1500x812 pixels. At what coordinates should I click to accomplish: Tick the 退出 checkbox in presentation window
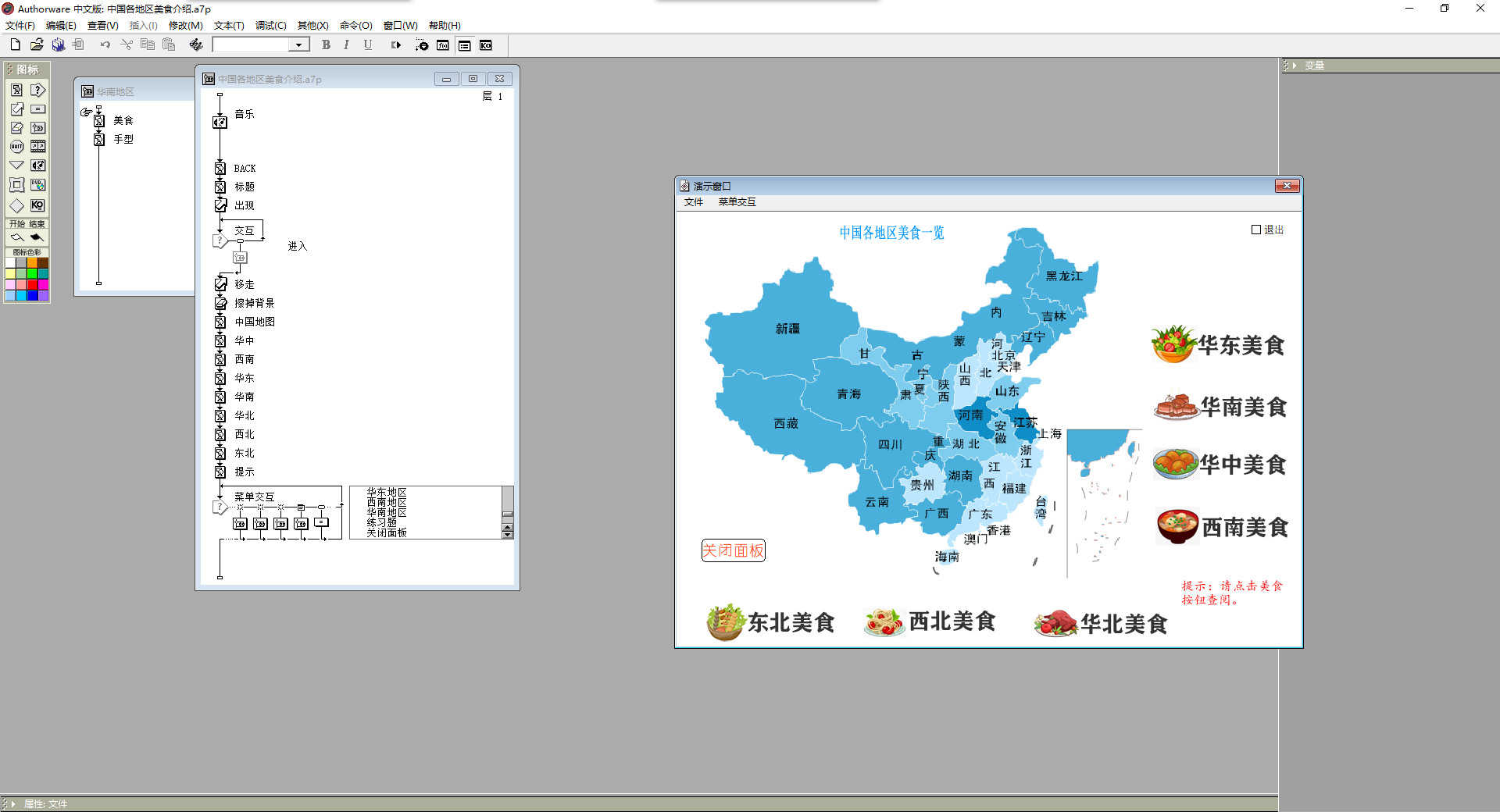pyautogui.click(x=1256, y=230)
